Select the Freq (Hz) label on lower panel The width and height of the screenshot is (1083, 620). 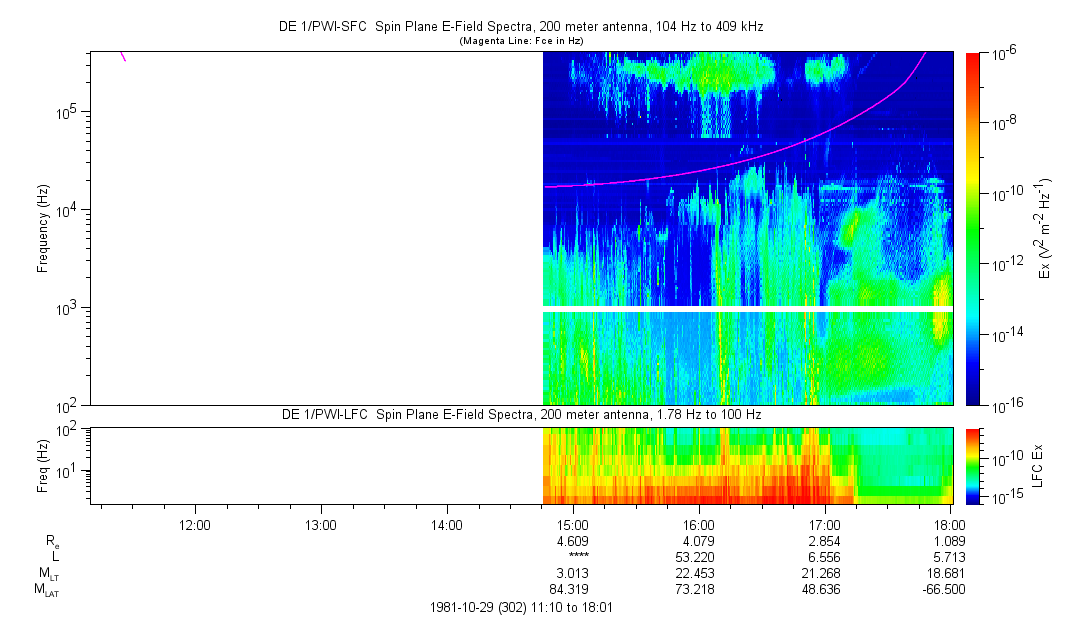pyautogui.click(x=43, y=465)
